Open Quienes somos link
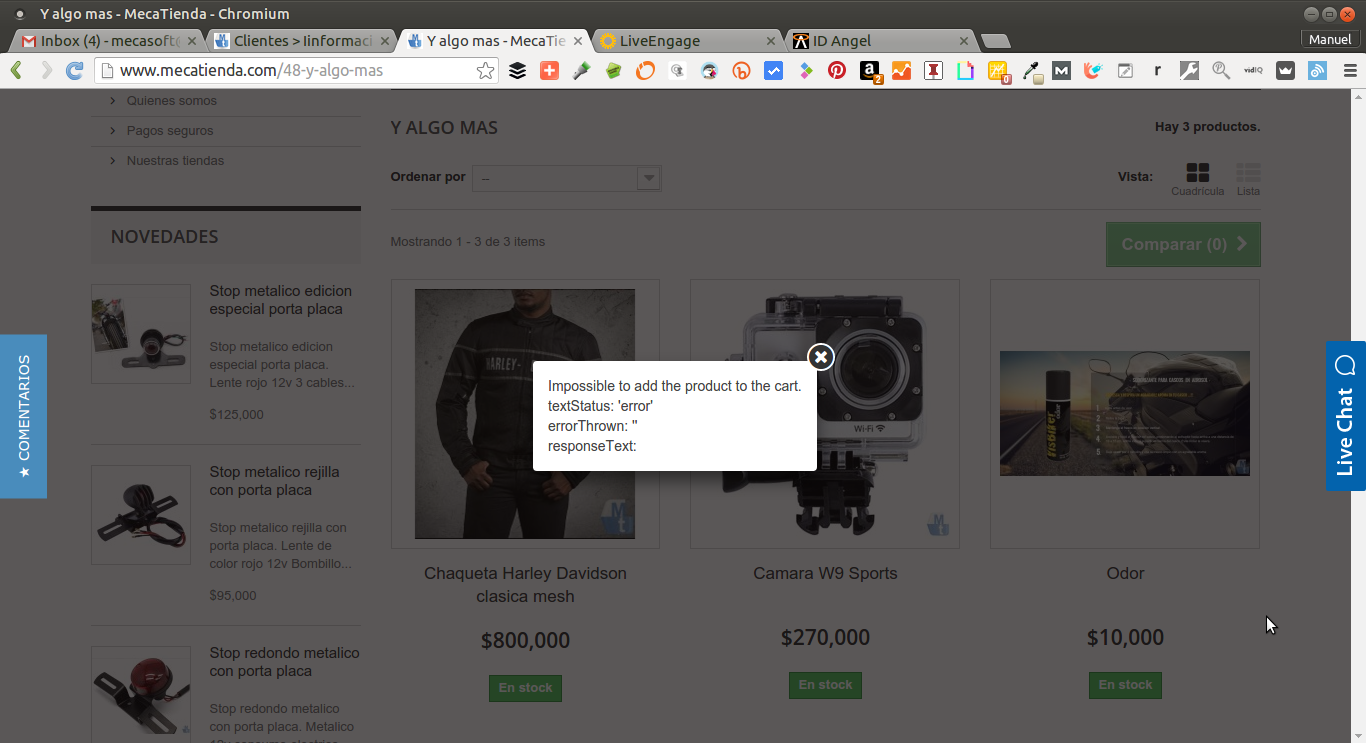Image resolution: width=1366 pixels, height=743 pixels. [x=172, y=101]
